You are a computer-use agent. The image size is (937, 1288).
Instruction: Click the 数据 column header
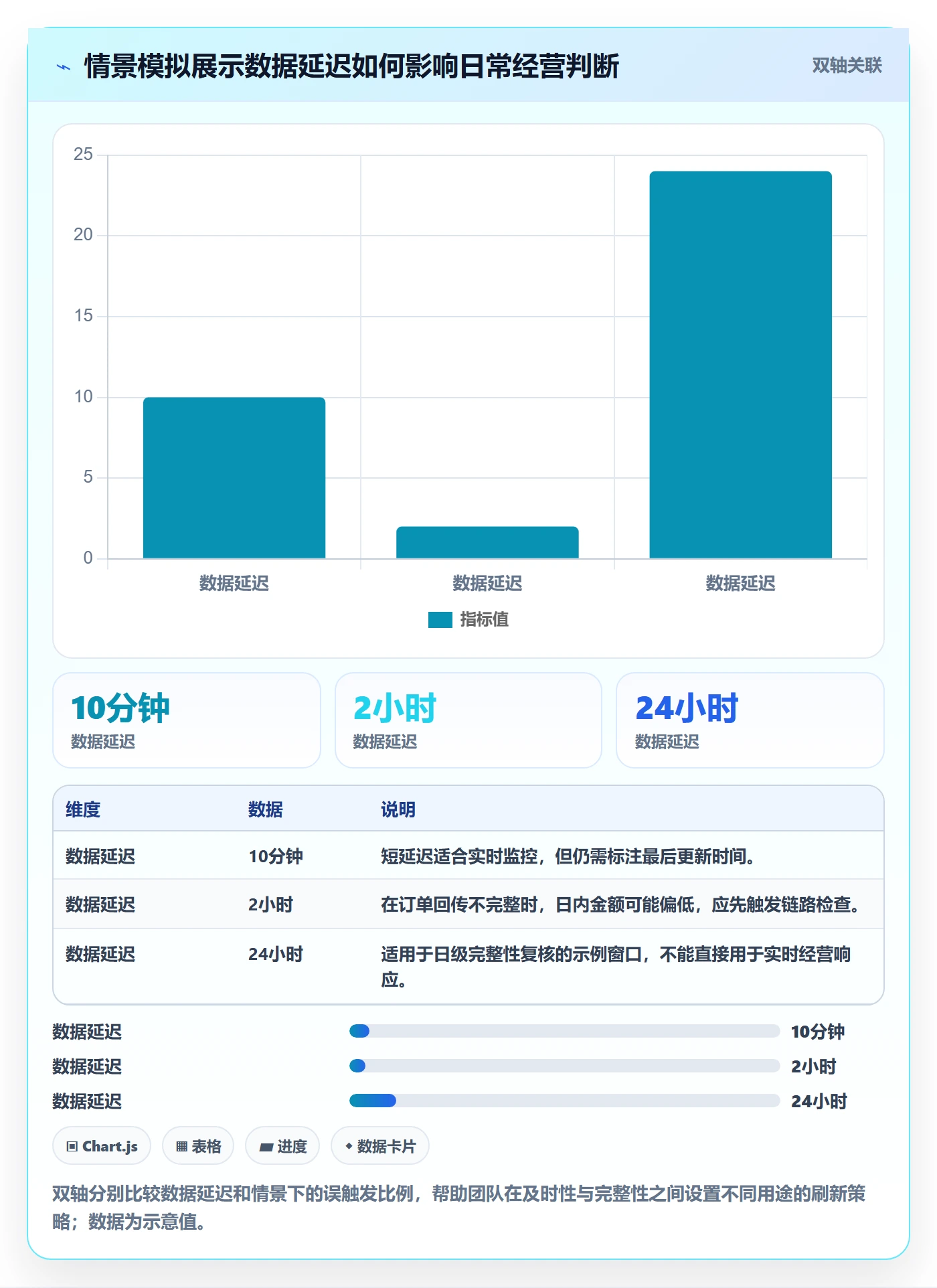coord(266,809)
